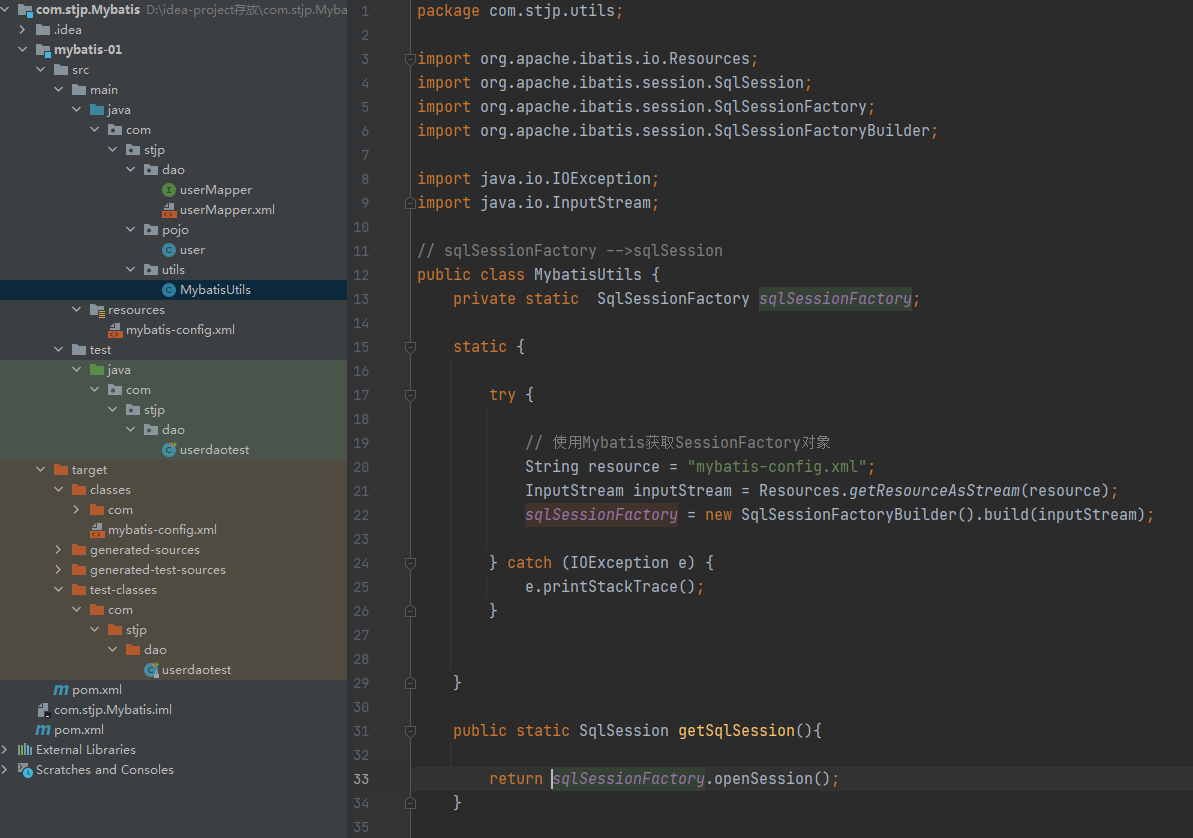Click SqlSessionFactoryBuilder in the import line
The width and height of the screenshot is (1193, 838).
pyautogui.click(x=822, y=131)
